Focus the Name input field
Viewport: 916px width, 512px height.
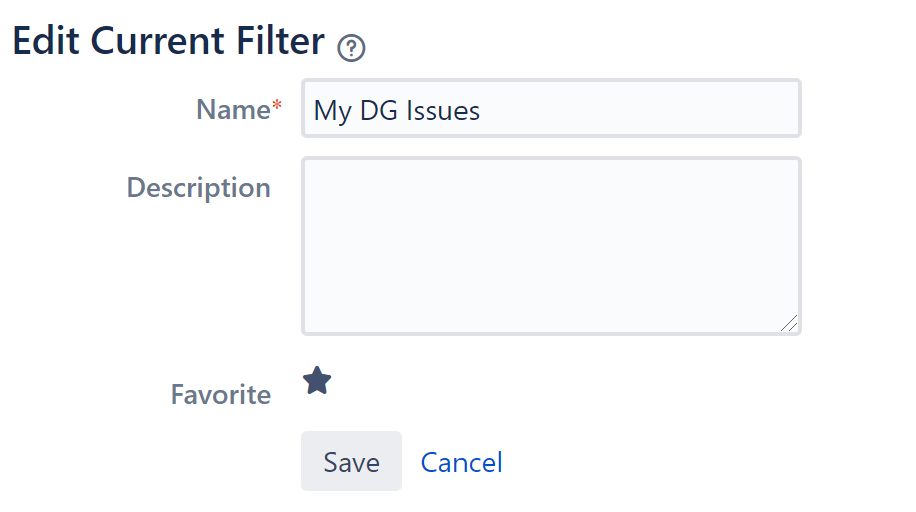551,108
